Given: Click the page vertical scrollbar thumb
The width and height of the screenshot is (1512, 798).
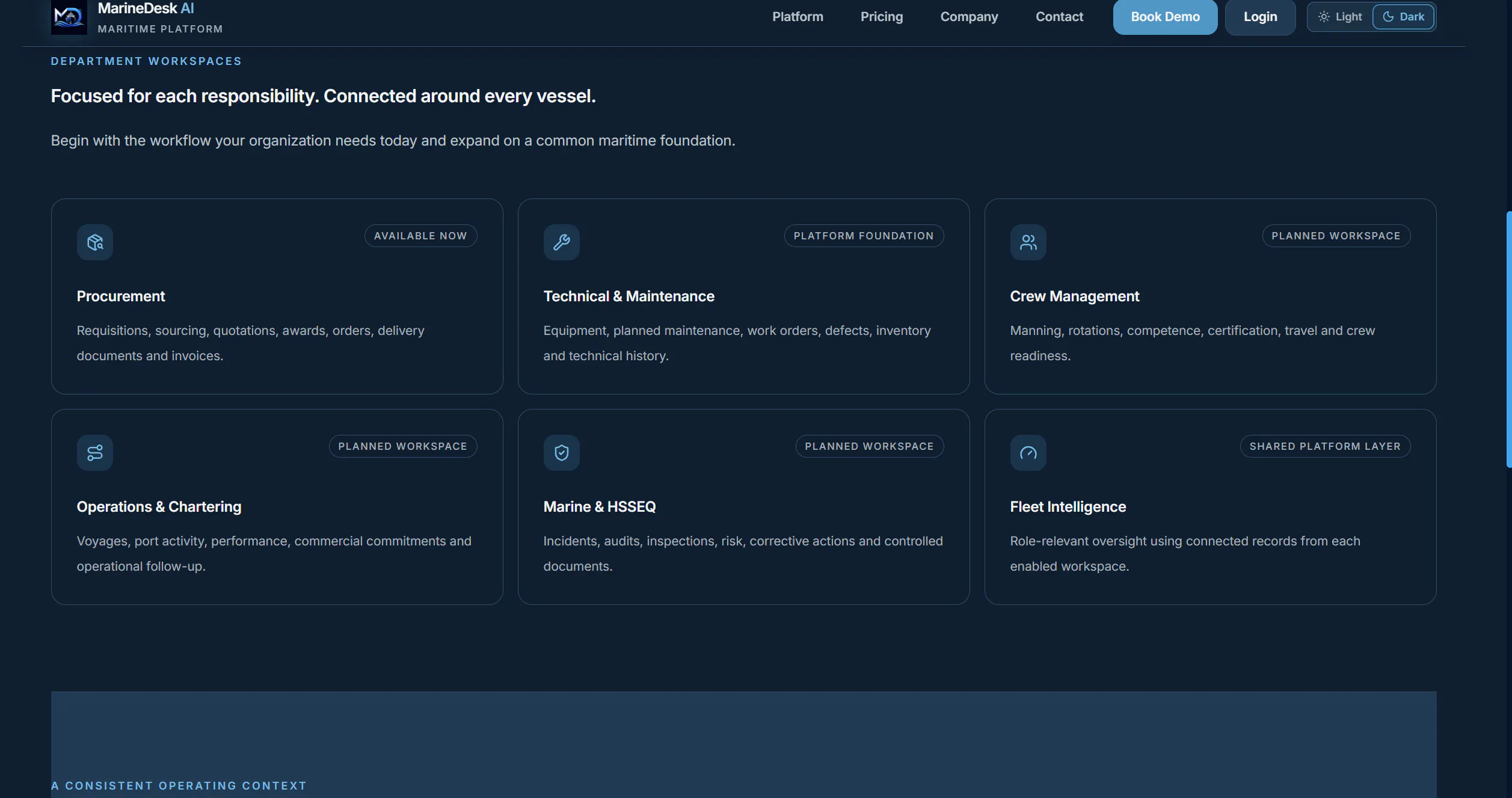Looking at the screenshot, I should [1508, 339].
